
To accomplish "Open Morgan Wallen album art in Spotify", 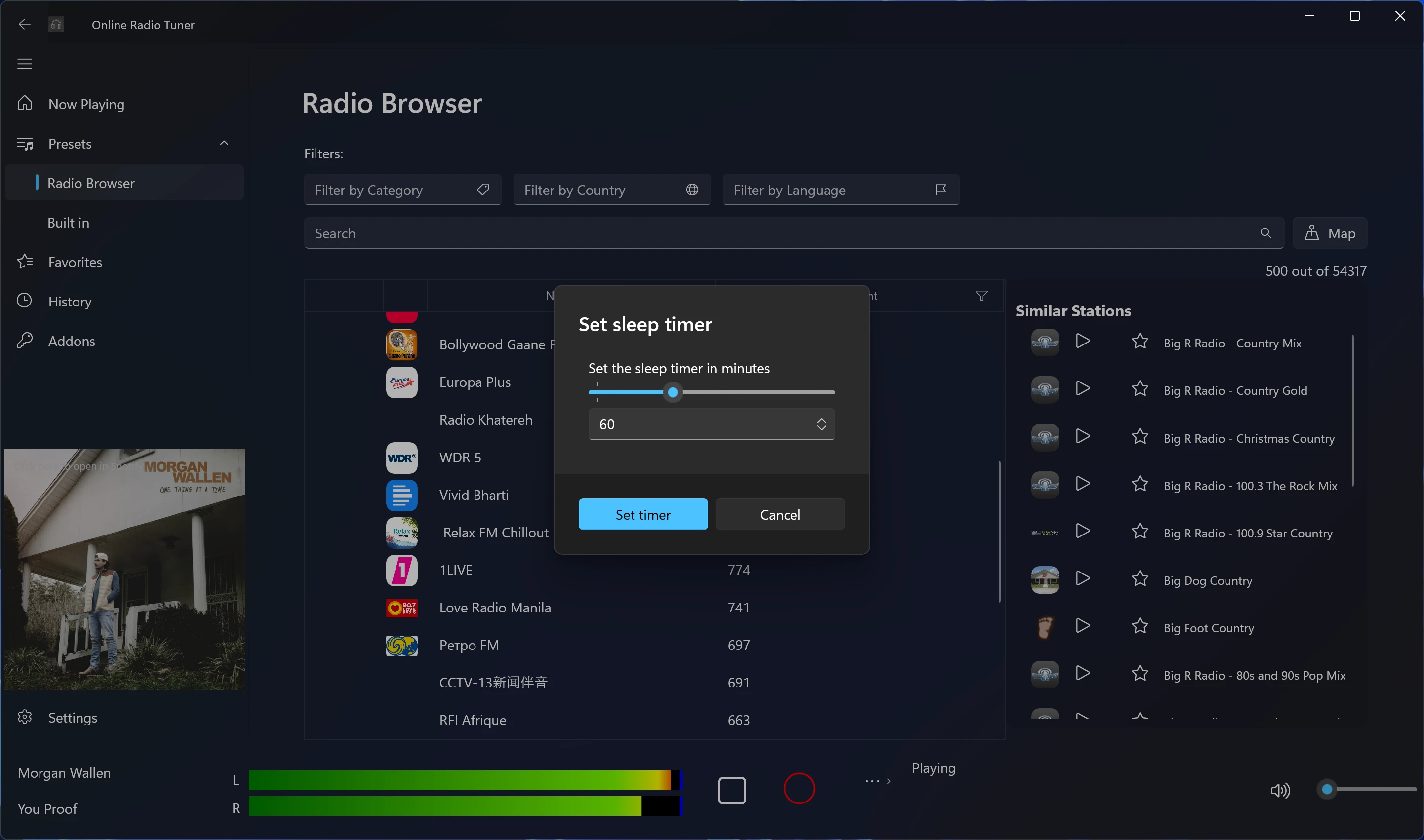I will click(124, 570).
